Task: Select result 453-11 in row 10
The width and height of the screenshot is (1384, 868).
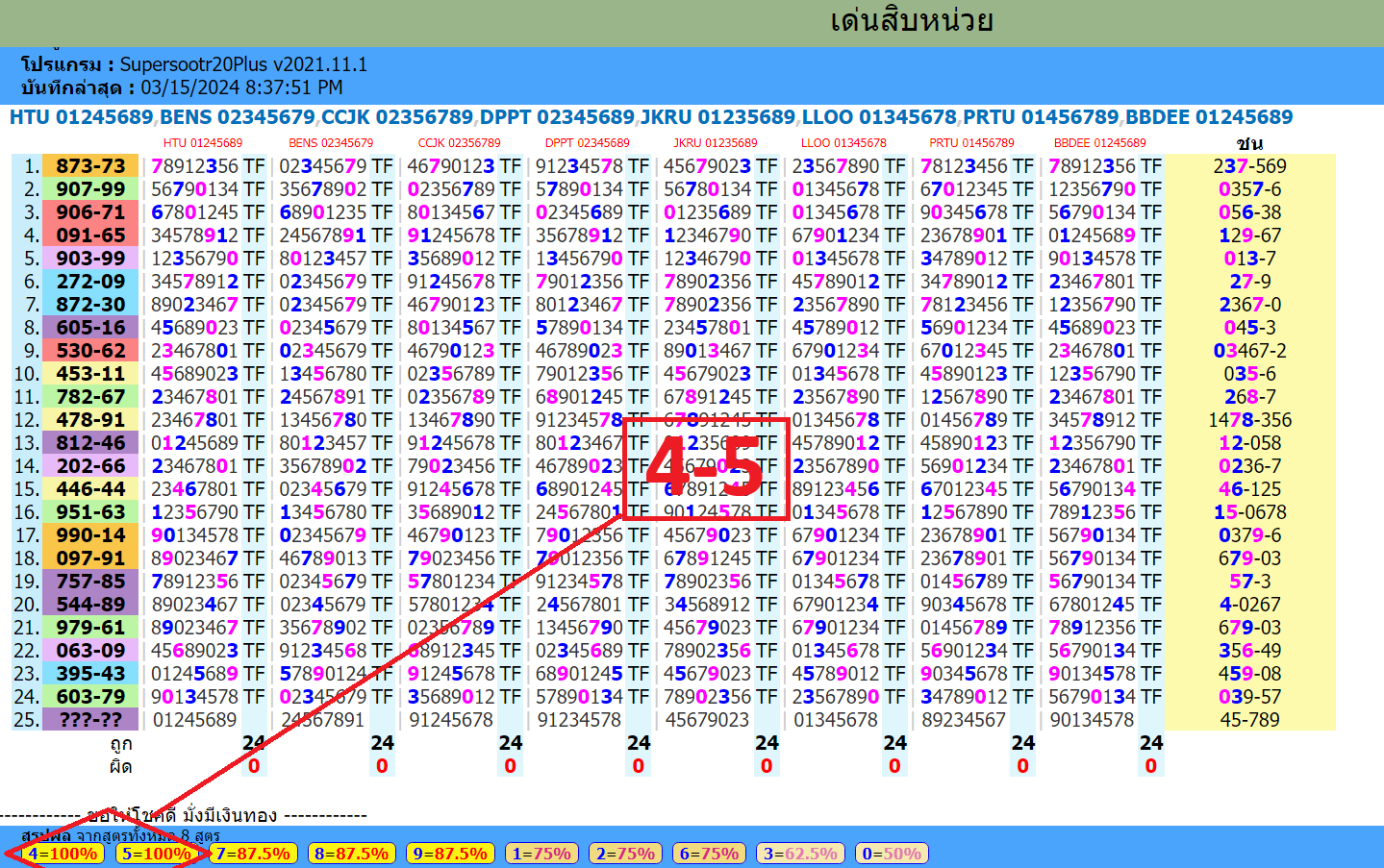Action: pyautogui.click(x=91, y=374)
